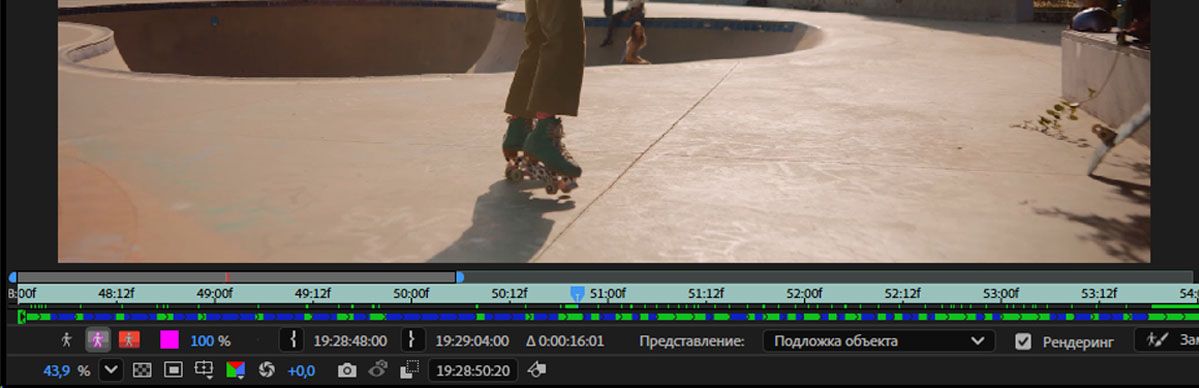The height and width of the screenshot is (388, 1199).
Task: Toggle the transparency grid icon
Action: pyautogui.click(x=142, y=370)
